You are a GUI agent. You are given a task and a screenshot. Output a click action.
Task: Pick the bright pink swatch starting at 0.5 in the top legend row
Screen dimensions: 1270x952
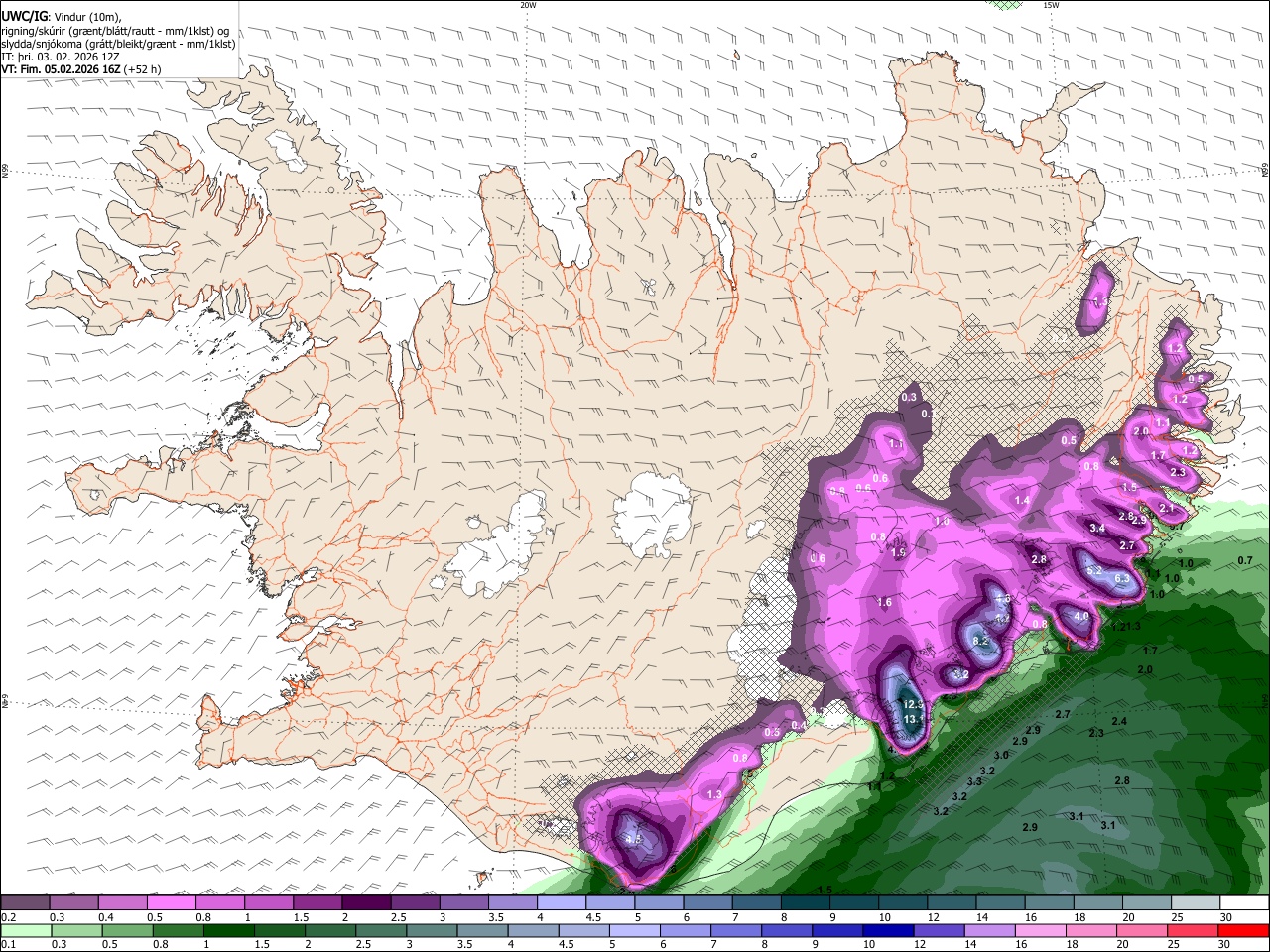[x=171, y=903]
